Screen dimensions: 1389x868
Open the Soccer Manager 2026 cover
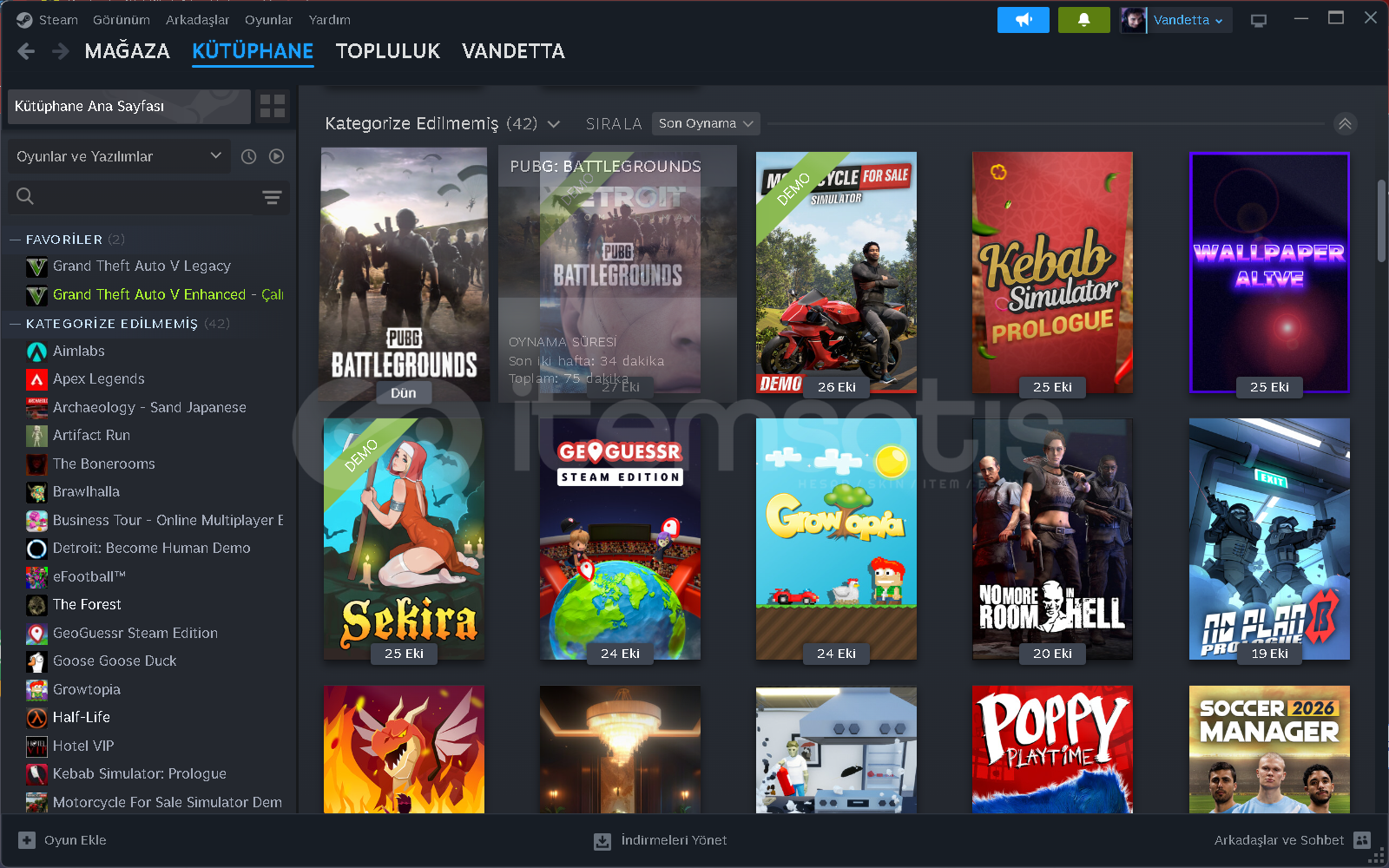coord(1269,750)
